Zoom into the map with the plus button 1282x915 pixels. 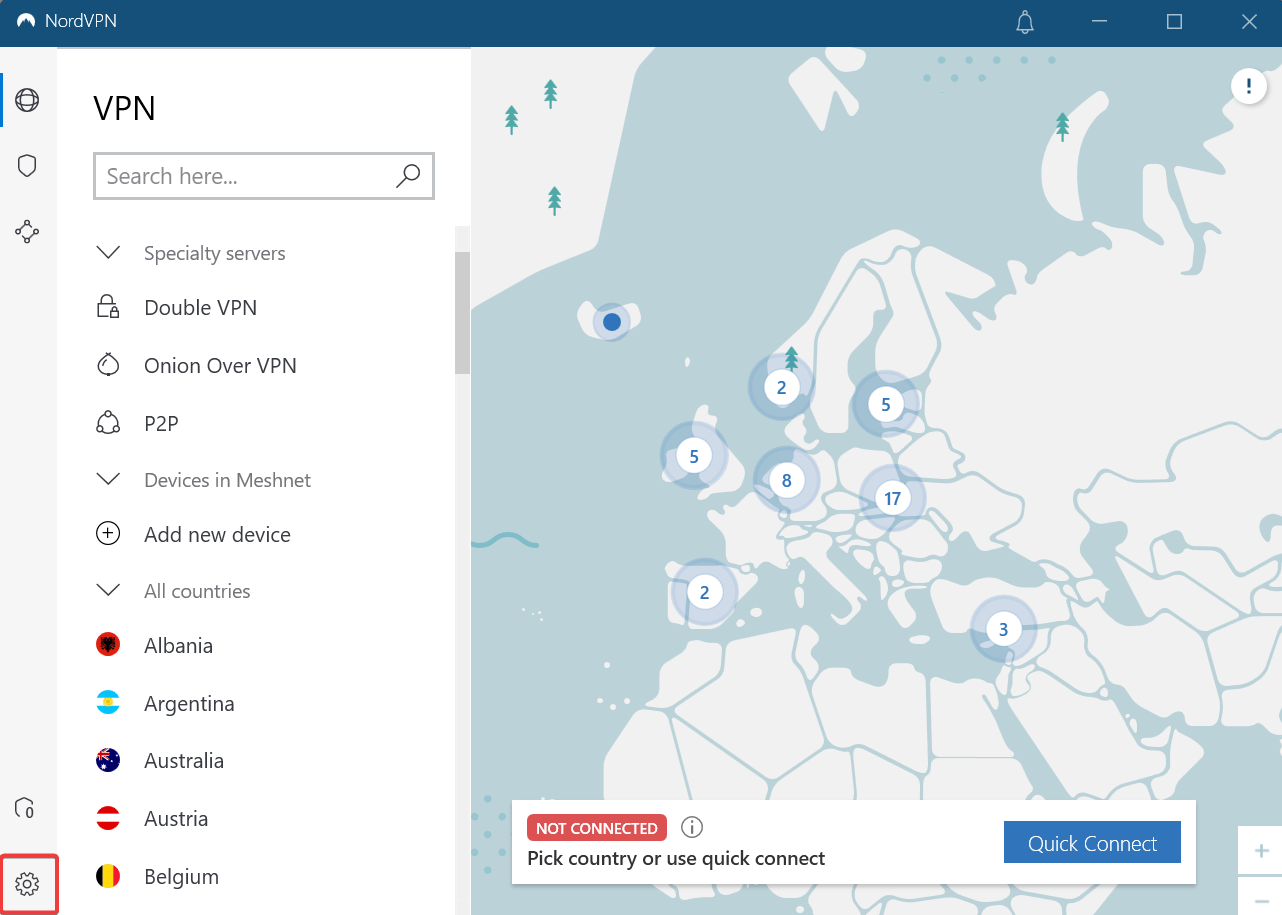click(x=1260, y=851)
